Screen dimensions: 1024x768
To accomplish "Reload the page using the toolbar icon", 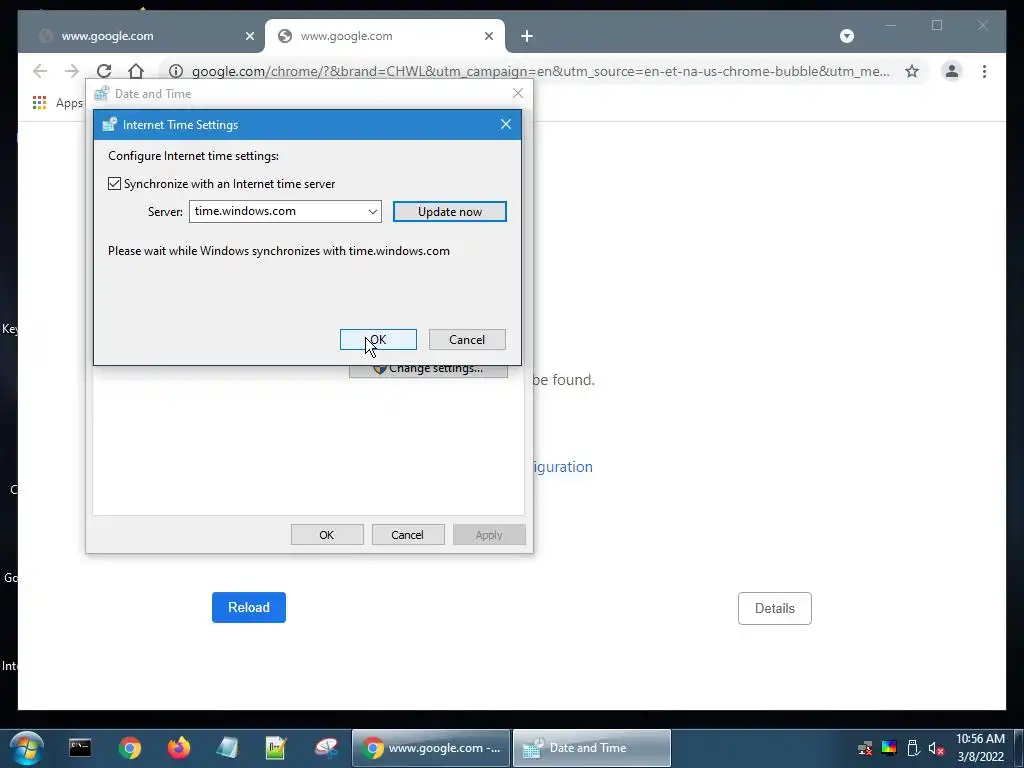I will 104,71.
